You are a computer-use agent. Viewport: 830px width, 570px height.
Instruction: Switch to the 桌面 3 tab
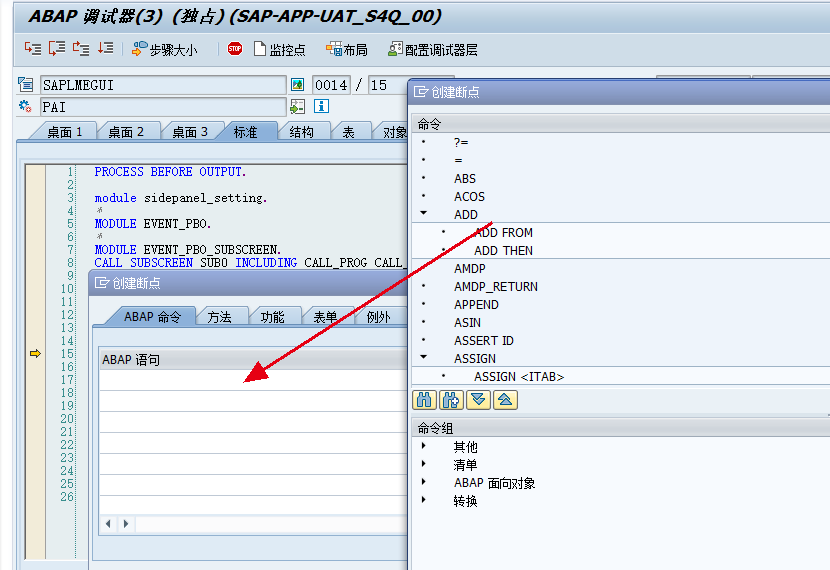pyautogui.click(x=190, y=132)
